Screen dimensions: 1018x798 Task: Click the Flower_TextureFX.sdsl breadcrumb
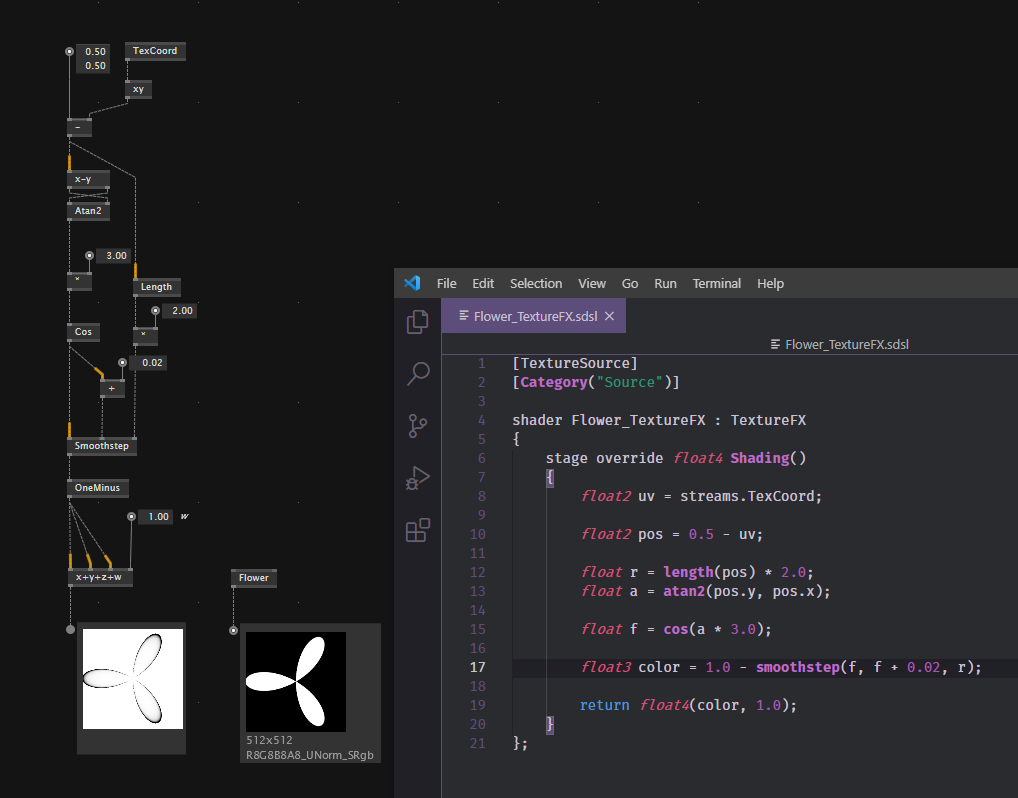coord(839,344)
